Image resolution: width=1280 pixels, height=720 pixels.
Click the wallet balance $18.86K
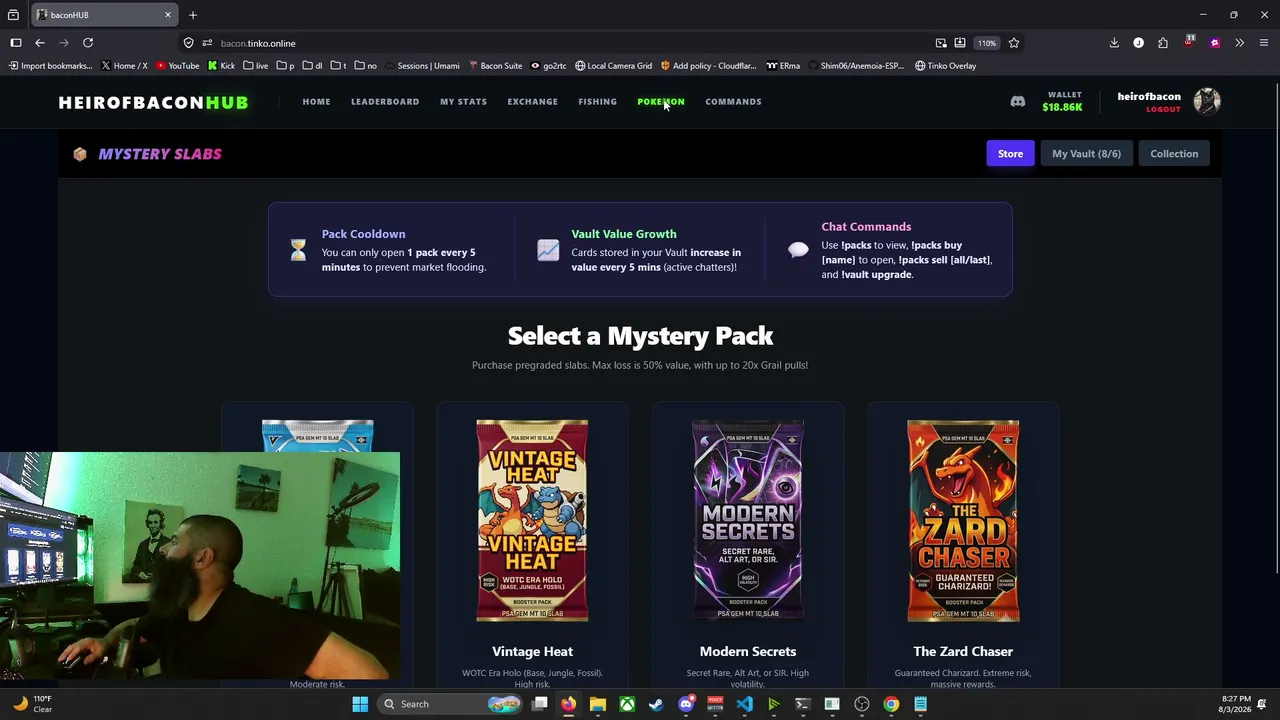[x=1062, y=107]
